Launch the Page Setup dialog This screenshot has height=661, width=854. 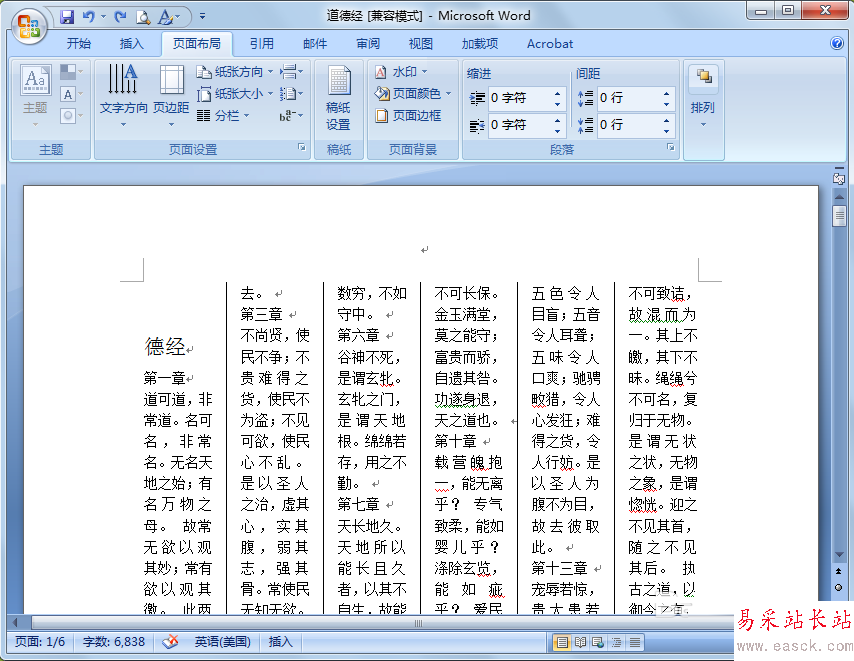point(302,147)
